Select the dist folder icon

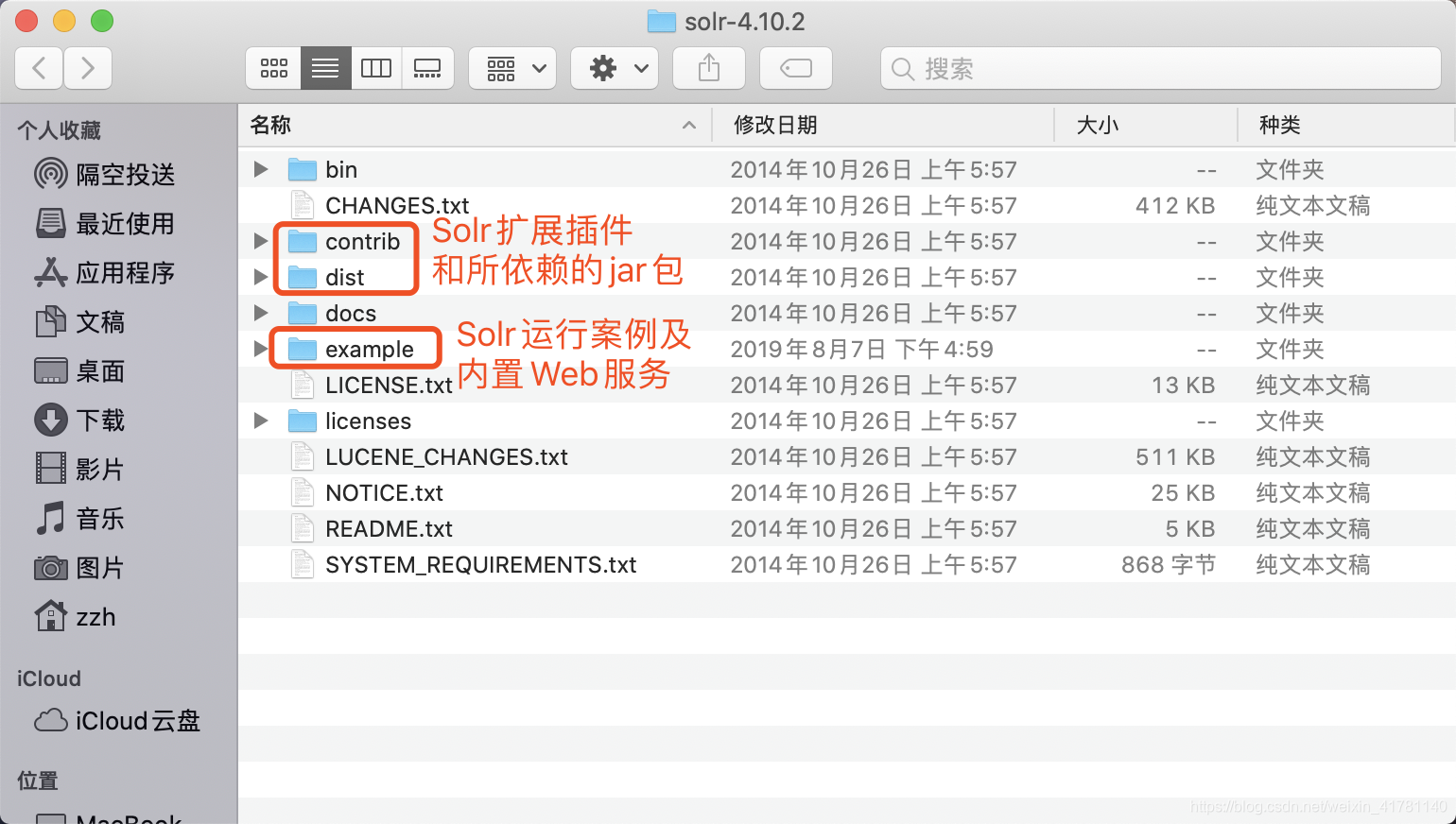[x=303, y=277]
